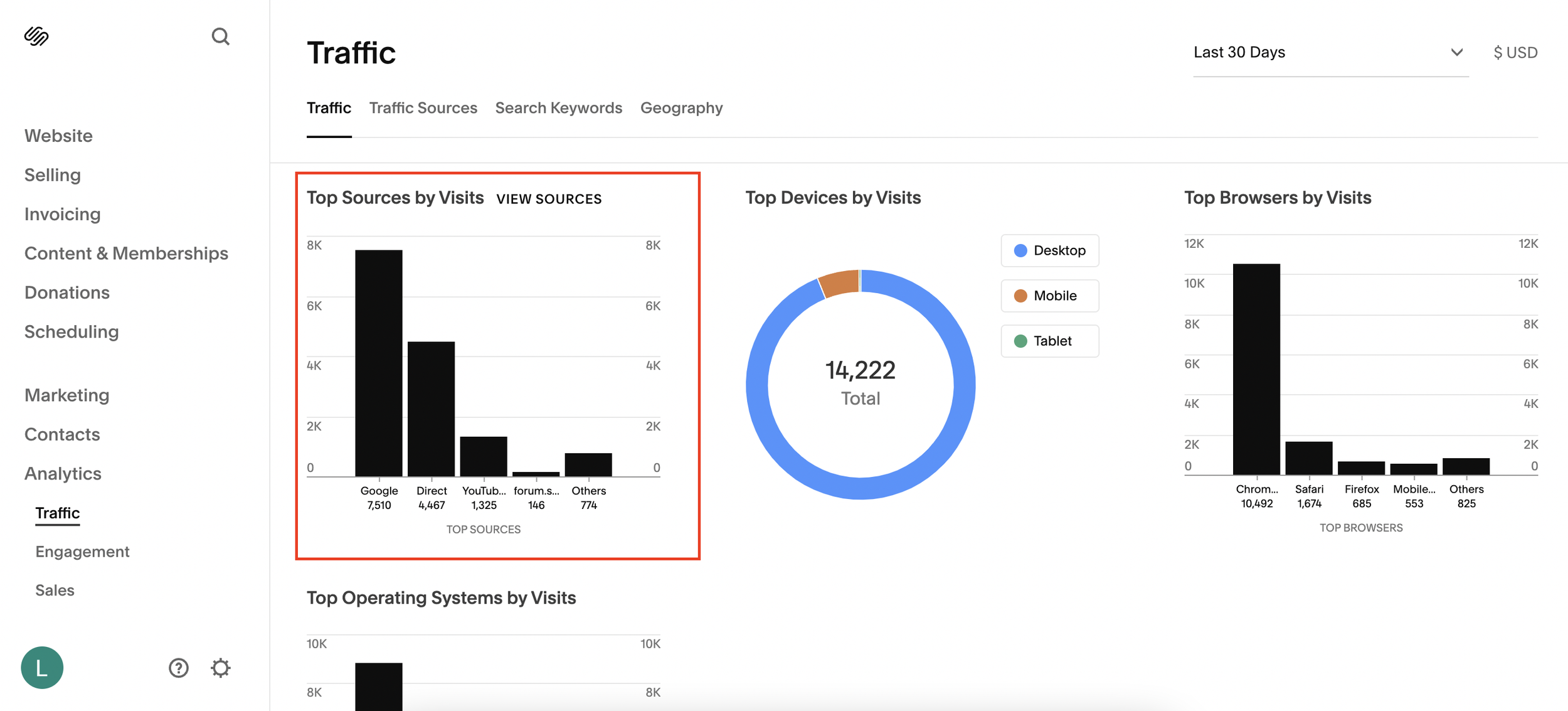Open Content & Memberships section

[126, 254]
